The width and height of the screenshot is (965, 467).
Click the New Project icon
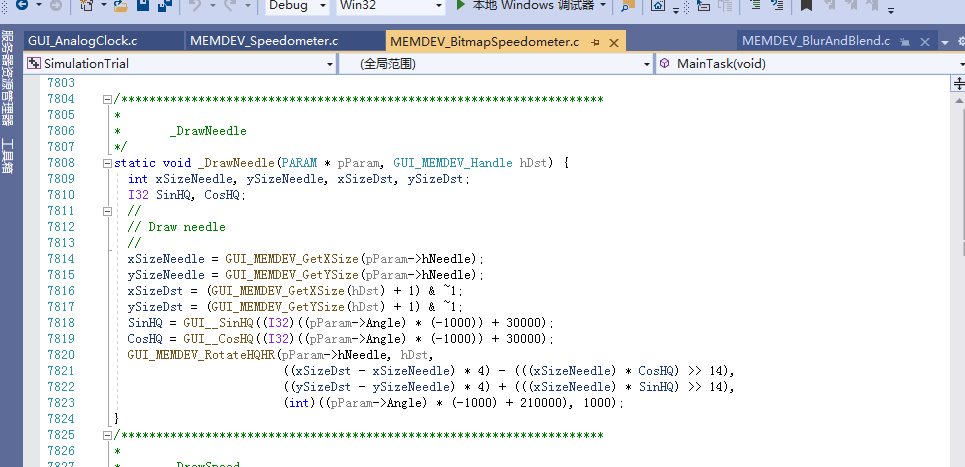87,5
